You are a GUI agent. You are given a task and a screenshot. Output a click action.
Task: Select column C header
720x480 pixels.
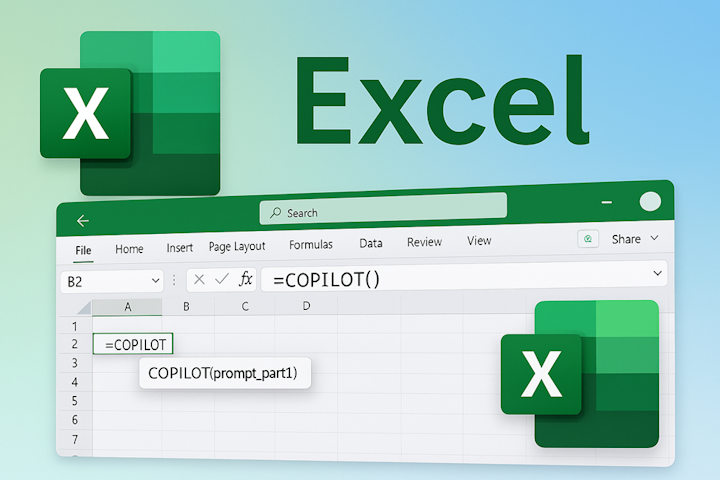(245, 306)
